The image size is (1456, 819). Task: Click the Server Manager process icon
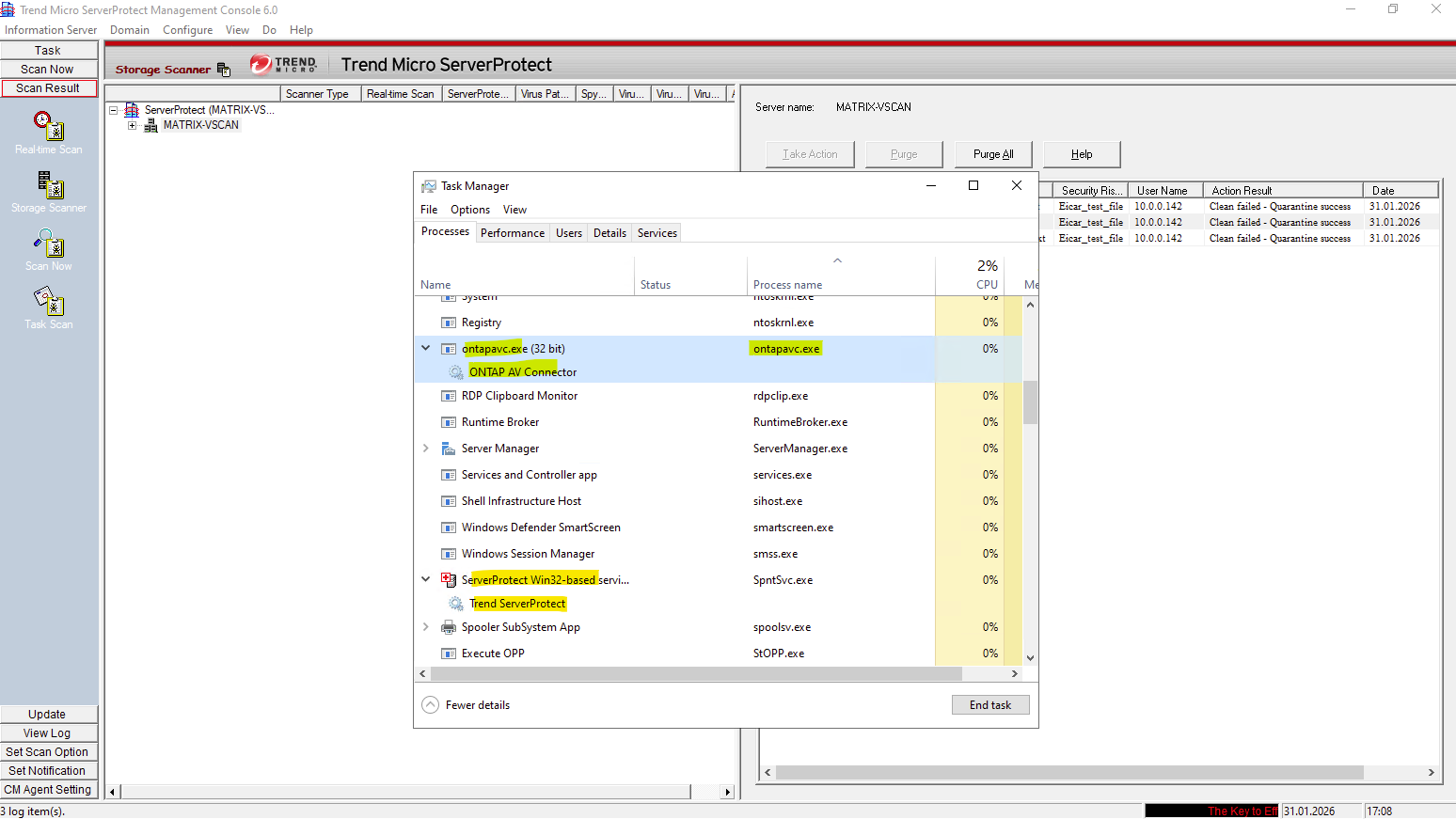click(x=449, y=449)
